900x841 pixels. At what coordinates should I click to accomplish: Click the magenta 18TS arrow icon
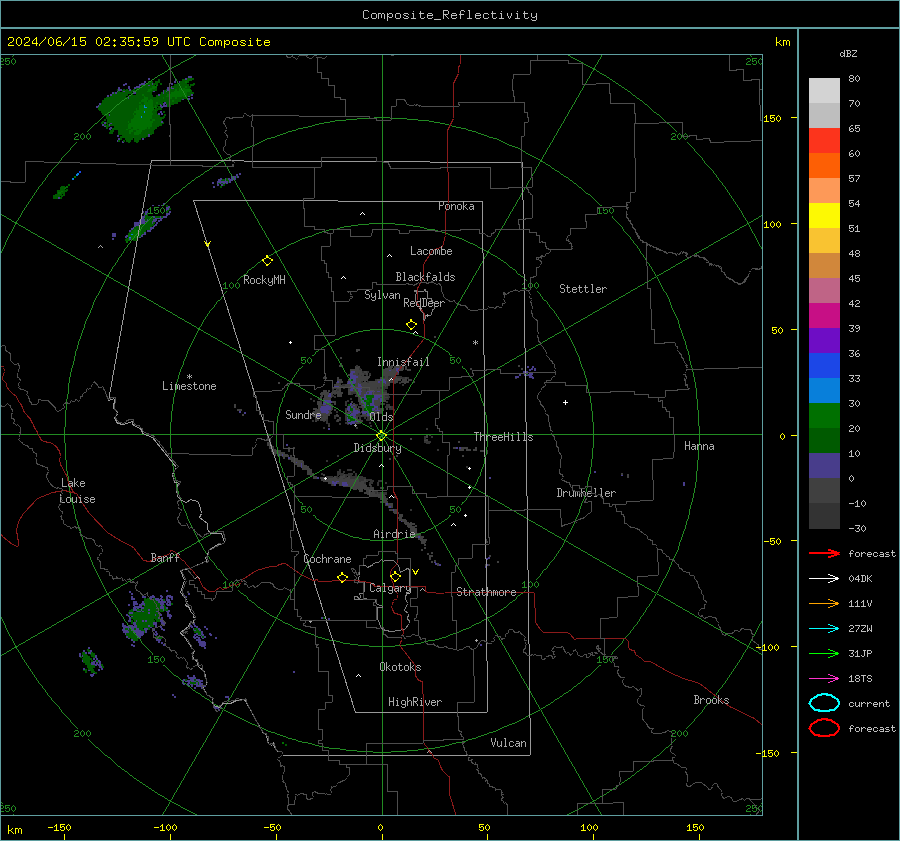[x=824, y=679]
